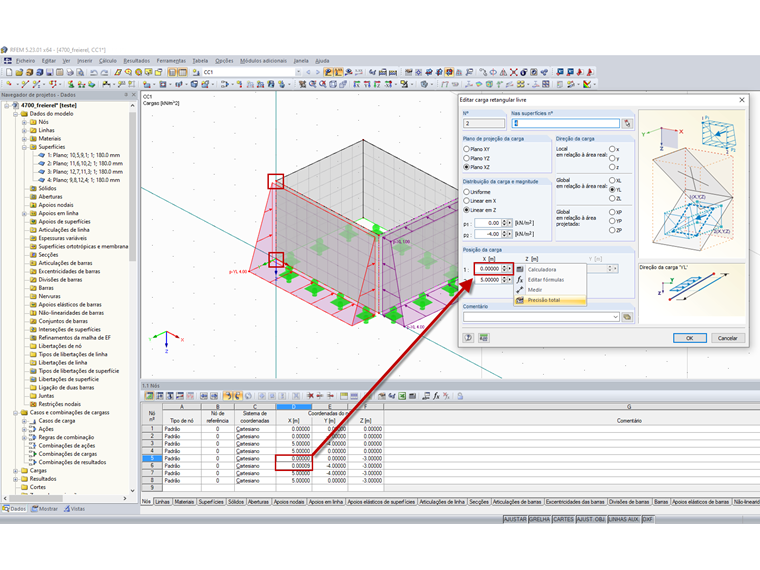Screen dimensions: 760x570
Task: Switch to Mostrar navigator tab
Action: (x=45, y=509)
